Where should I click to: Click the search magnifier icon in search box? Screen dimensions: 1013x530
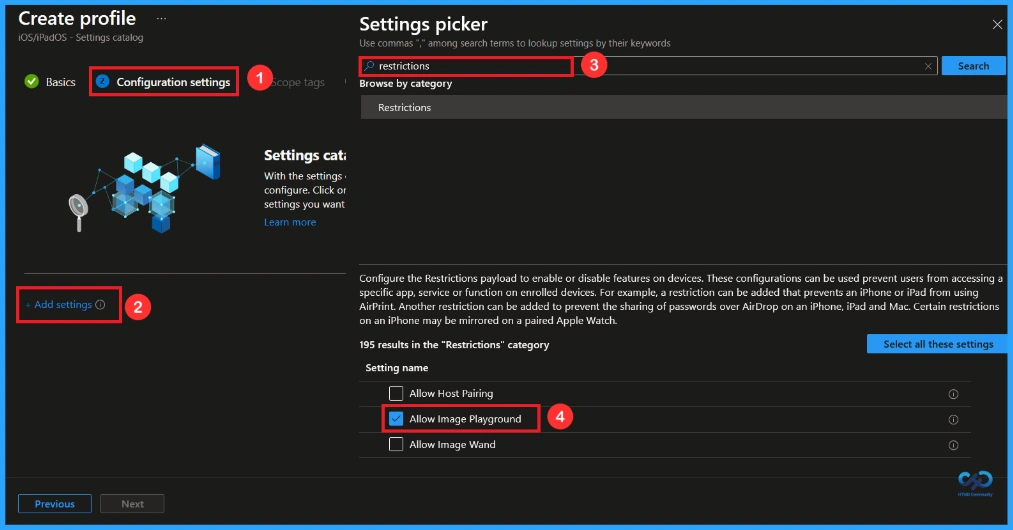click(369, 66)
